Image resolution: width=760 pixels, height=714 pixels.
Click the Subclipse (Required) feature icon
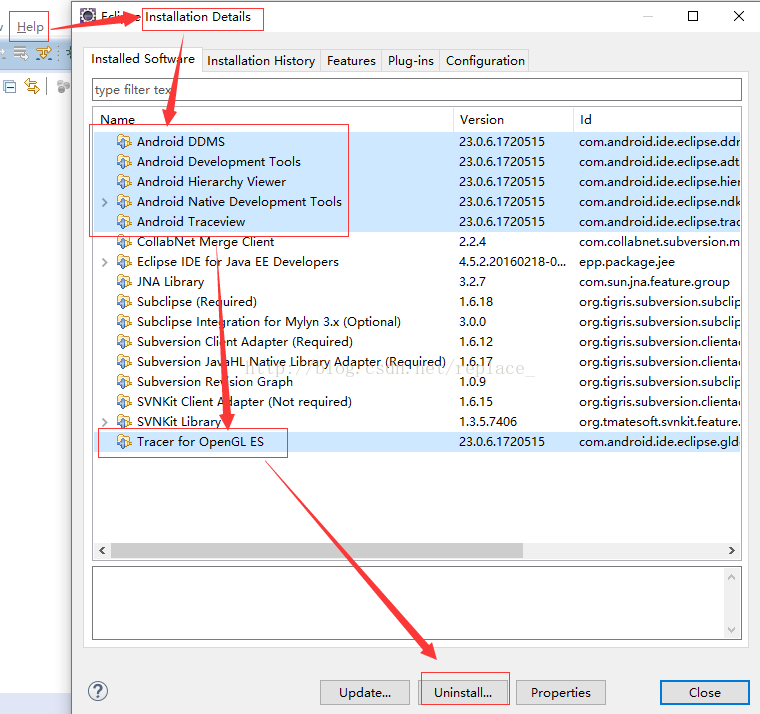click(124, 301)
